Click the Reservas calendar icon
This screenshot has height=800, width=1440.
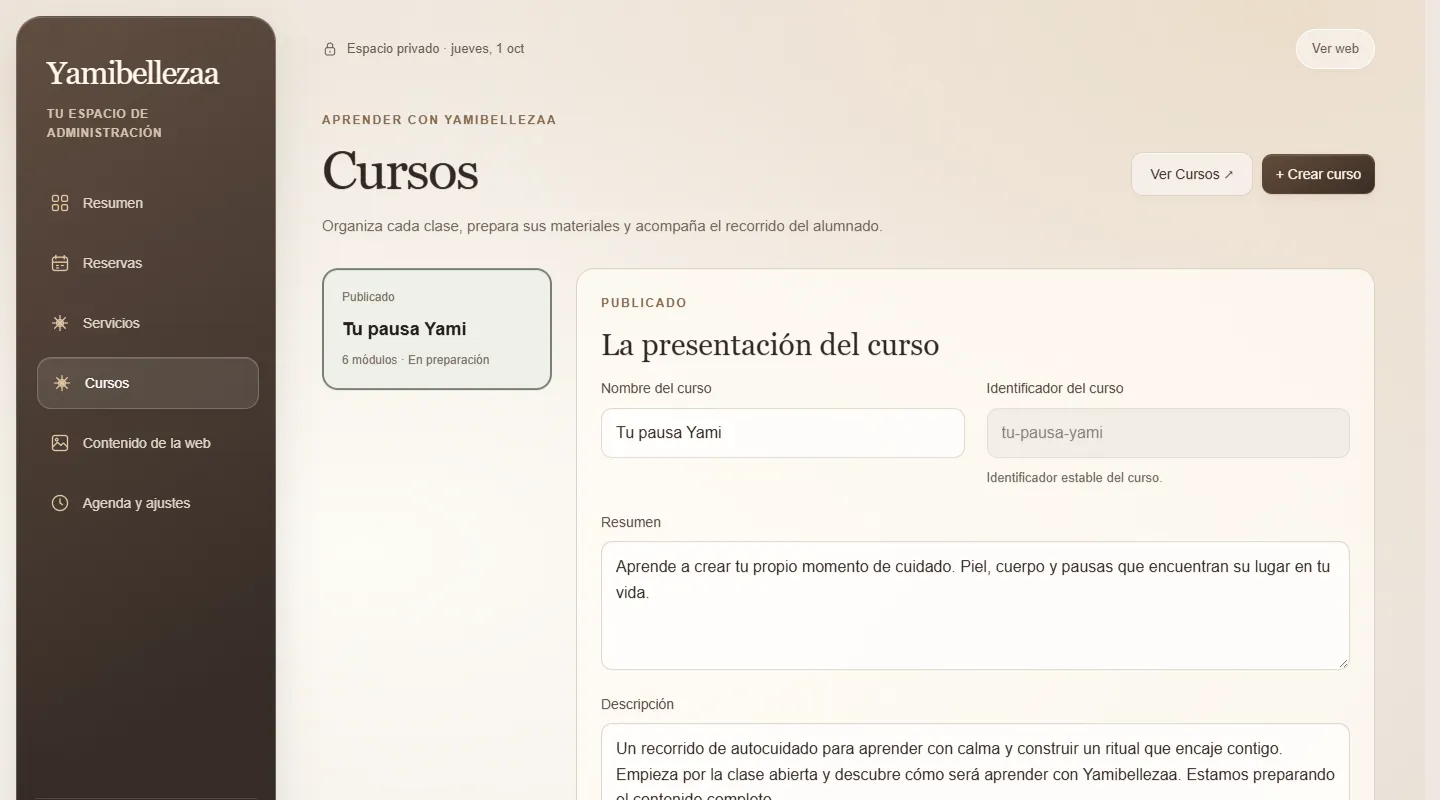coord(60,263)
